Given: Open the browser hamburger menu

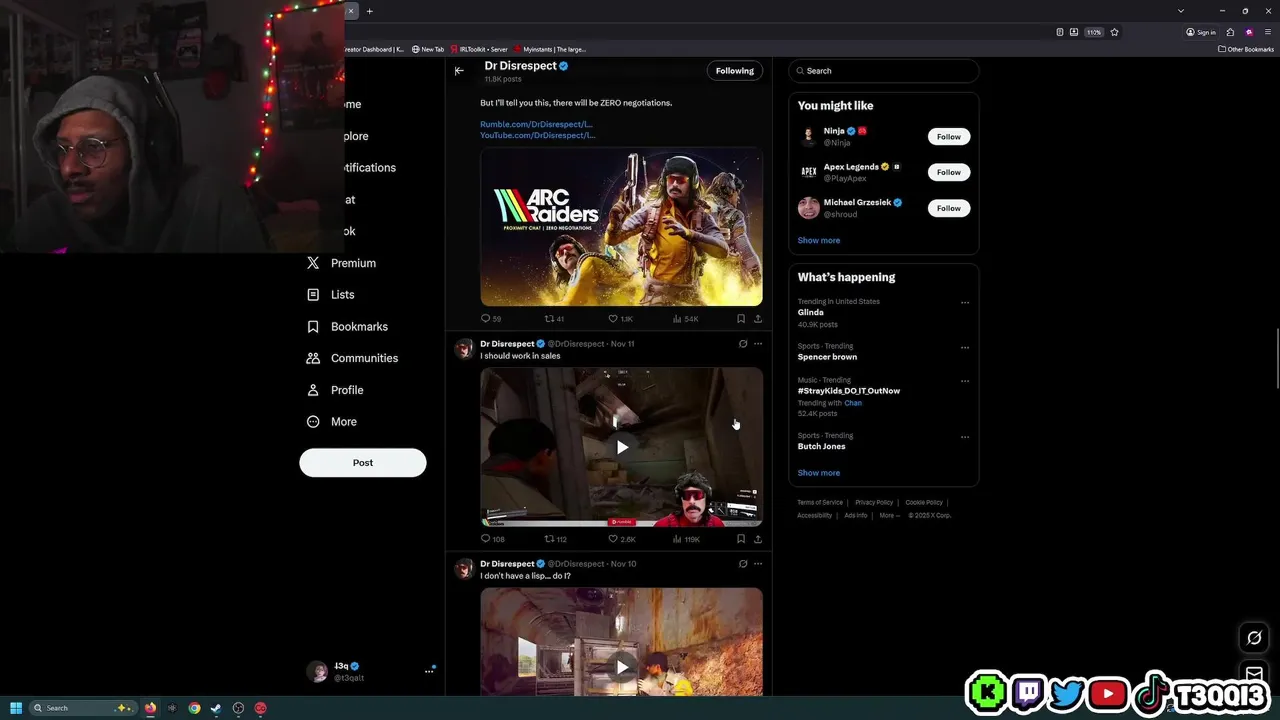Looking at the screenshot, I should pyautogui.click(x=1267, y=32).
